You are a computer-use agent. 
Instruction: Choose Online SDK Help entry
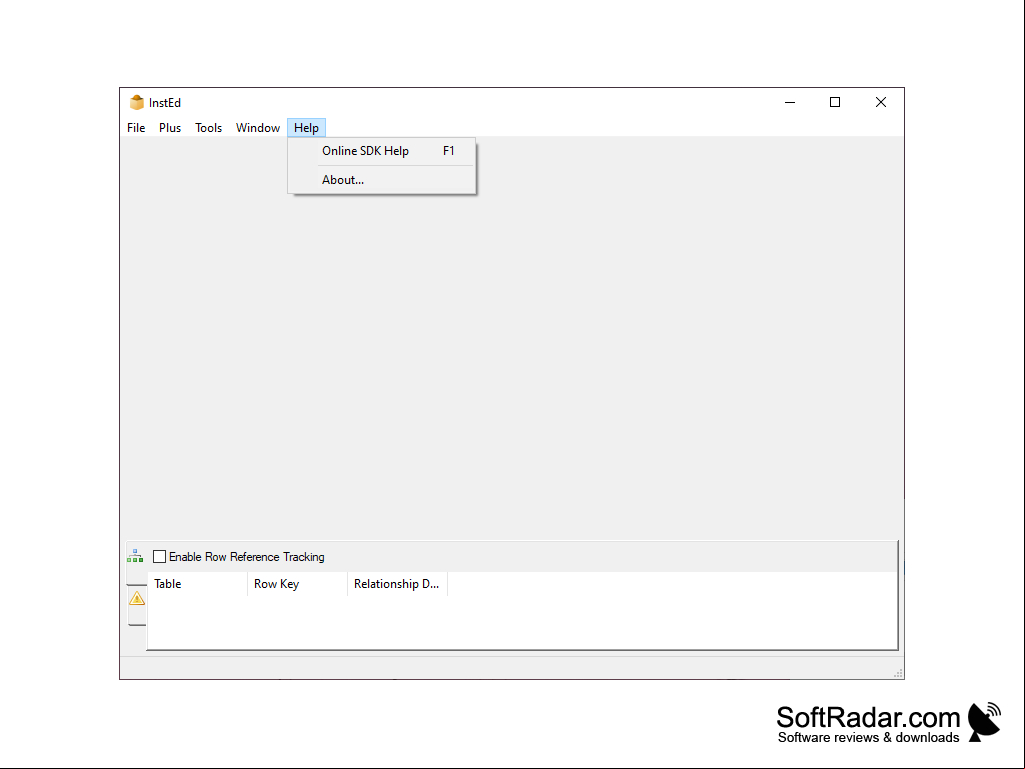[x=382, y=151]
